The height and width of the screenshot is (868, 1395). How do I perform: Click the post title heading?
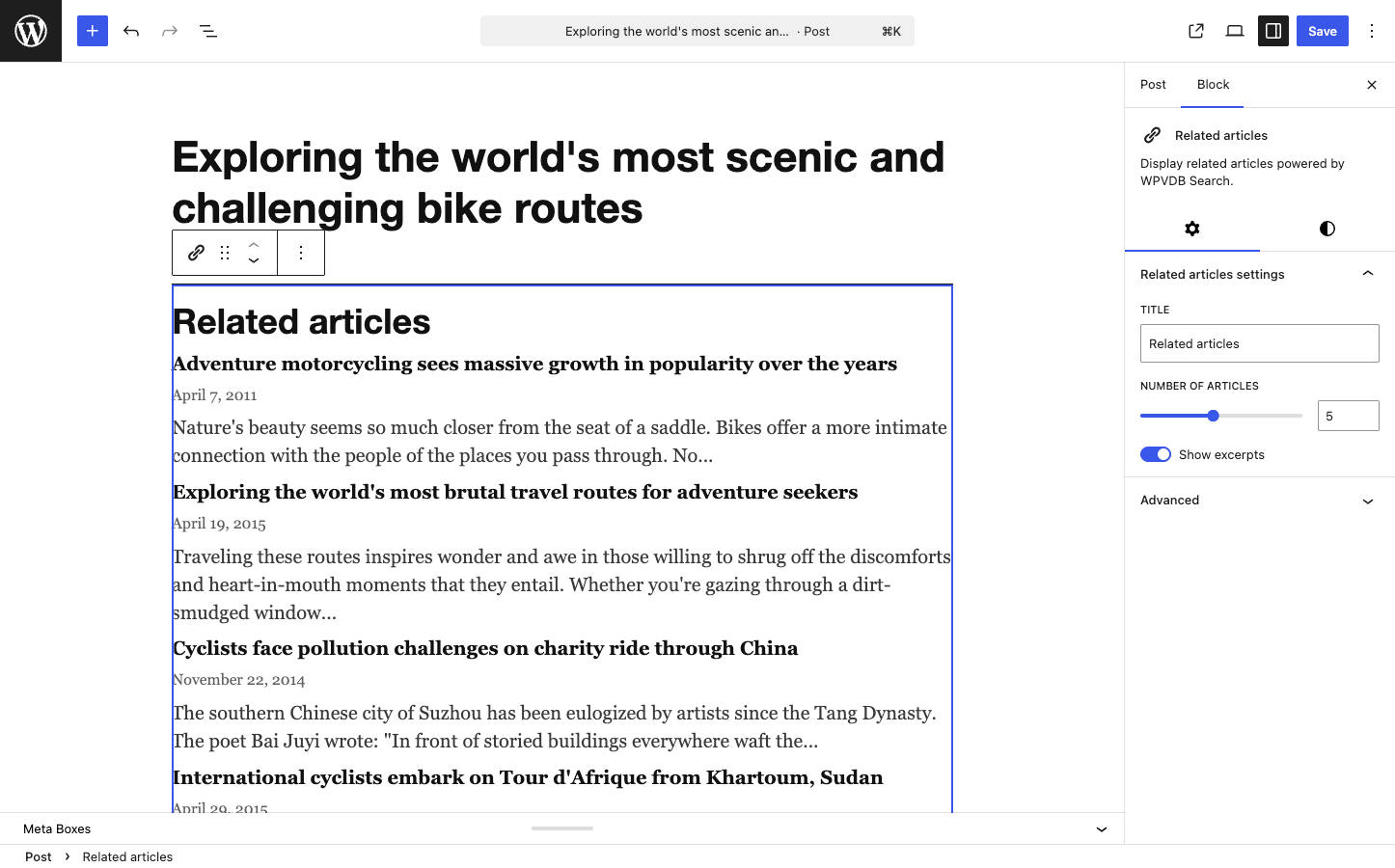tap(559, 182)
